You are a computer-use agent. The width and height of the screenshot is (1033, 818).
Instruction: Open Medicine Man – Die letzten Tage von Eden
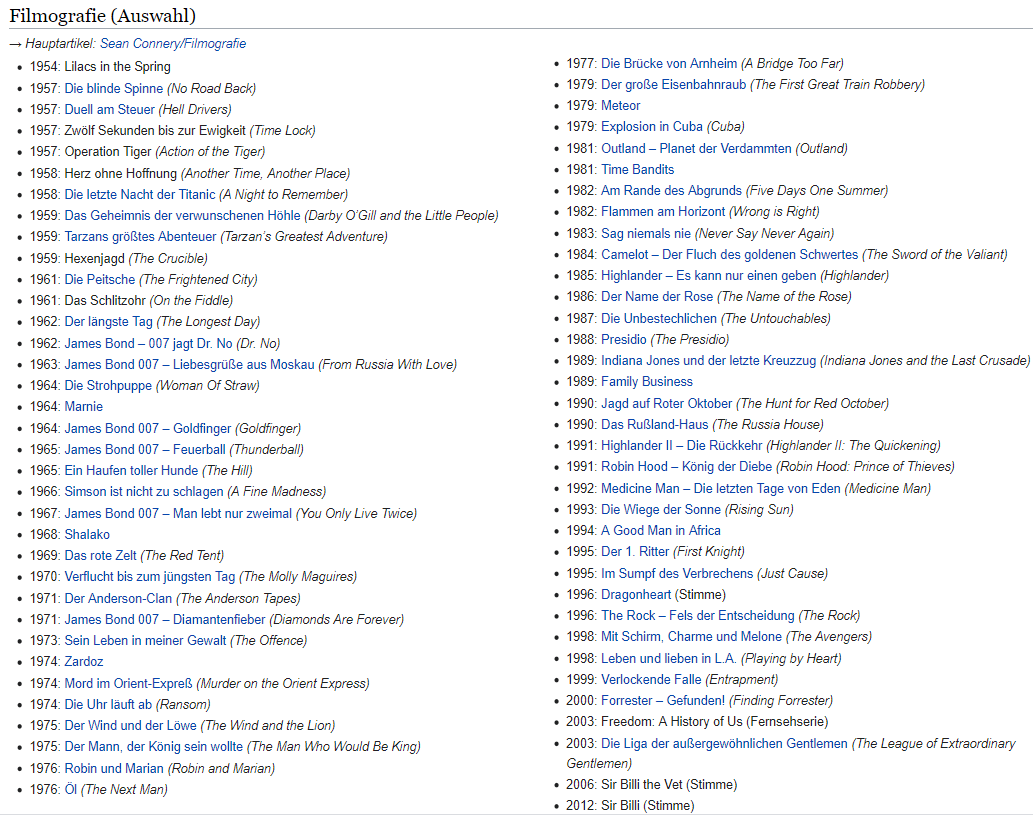pos(721,488)
